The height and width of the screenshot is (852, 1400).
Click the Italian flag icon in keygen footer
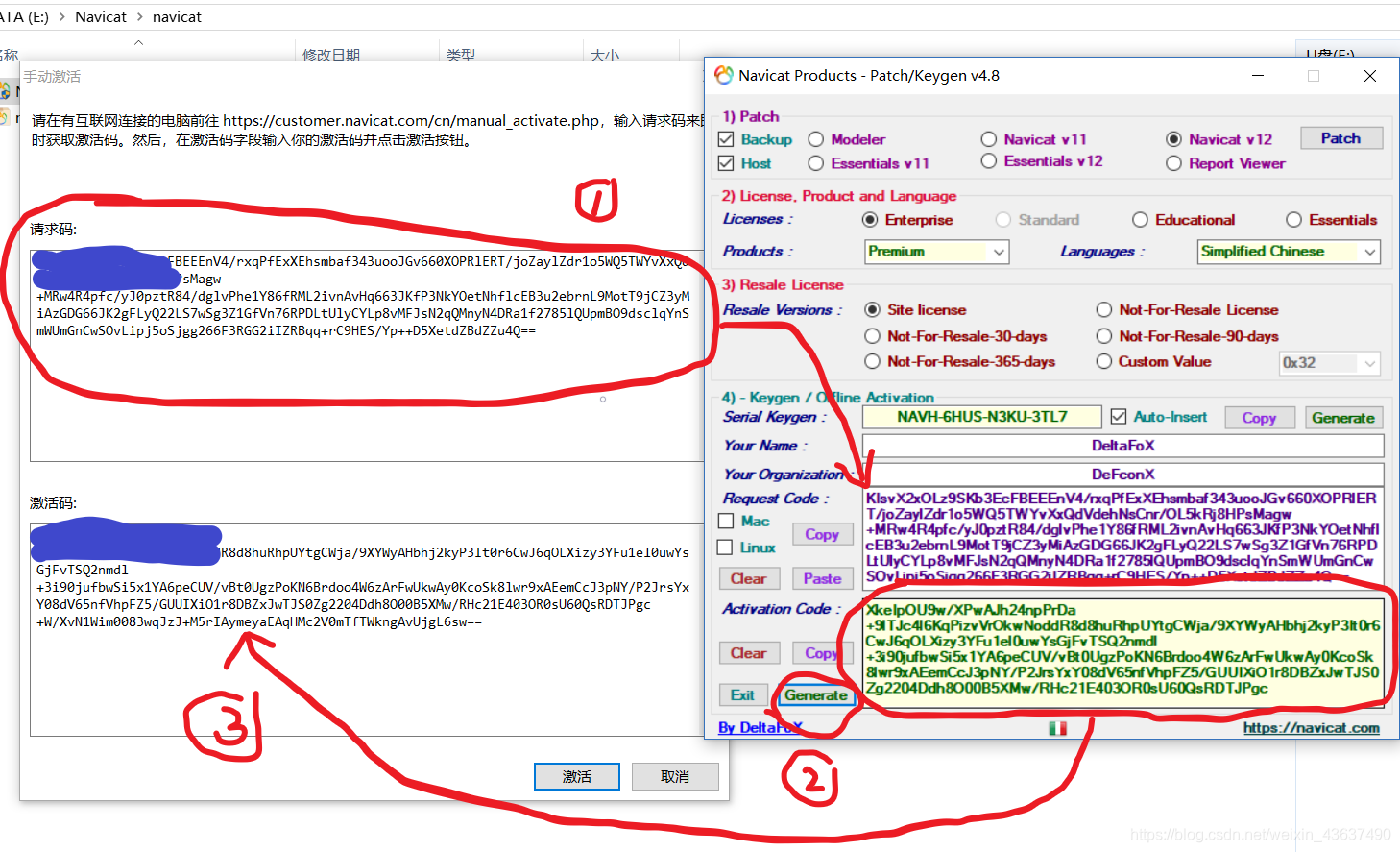(1057, 728)
